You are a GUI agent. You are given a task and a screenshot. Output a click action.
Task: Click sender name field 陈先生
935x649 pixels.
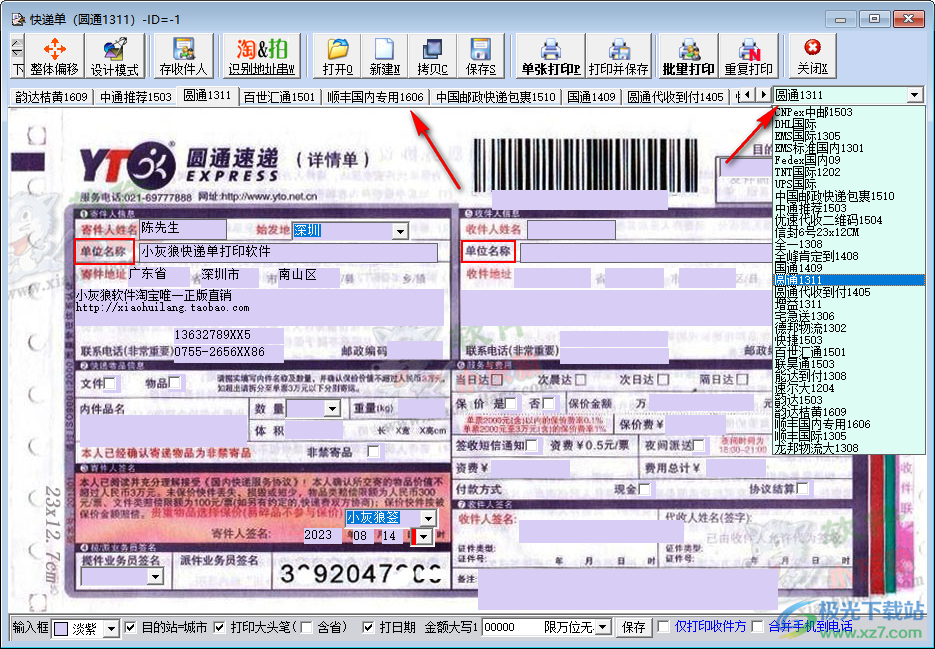pos(182,228)
